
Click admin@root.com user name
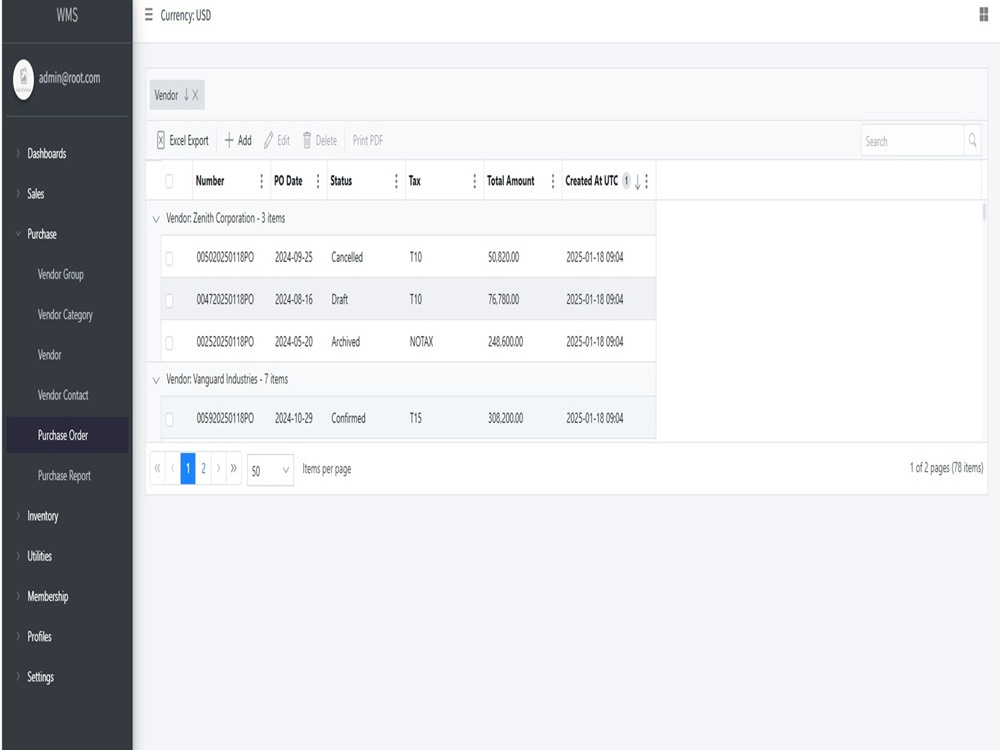point(70,78)
